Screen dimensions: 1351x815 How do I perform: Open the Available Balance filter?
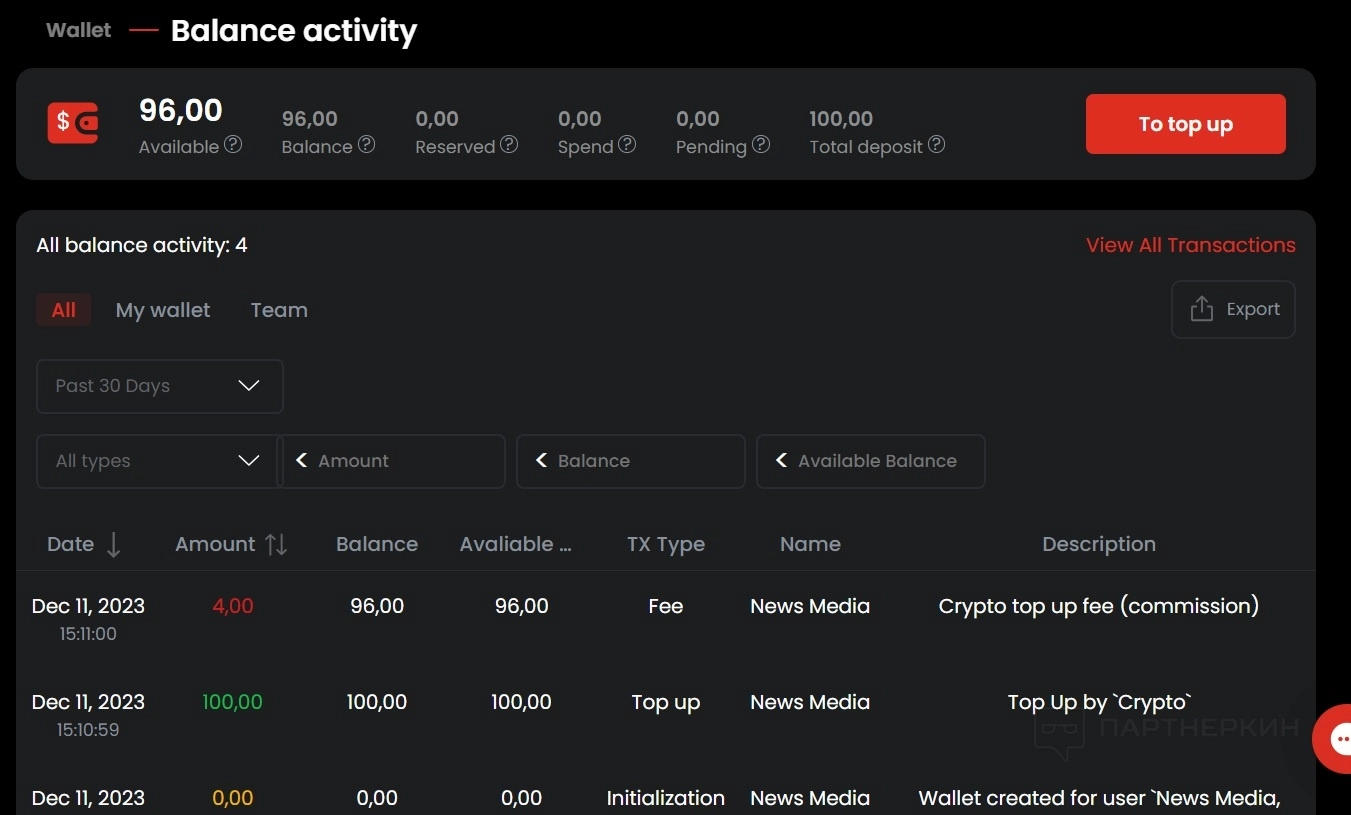click(870, 461)
